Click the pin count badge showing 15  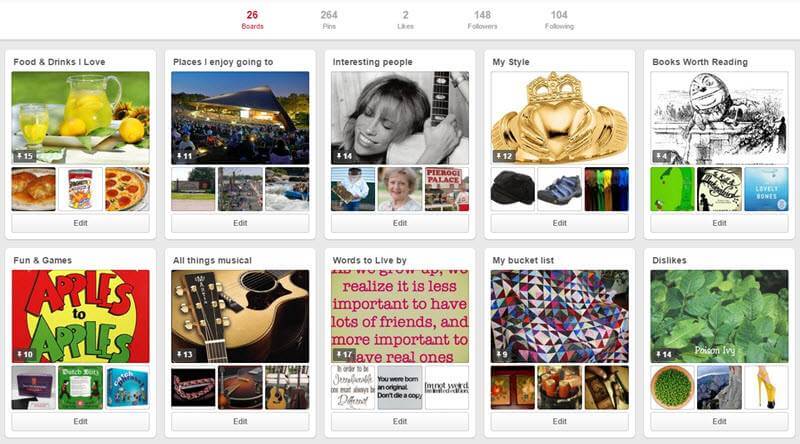pyautogui.click(x=24, y=156)
